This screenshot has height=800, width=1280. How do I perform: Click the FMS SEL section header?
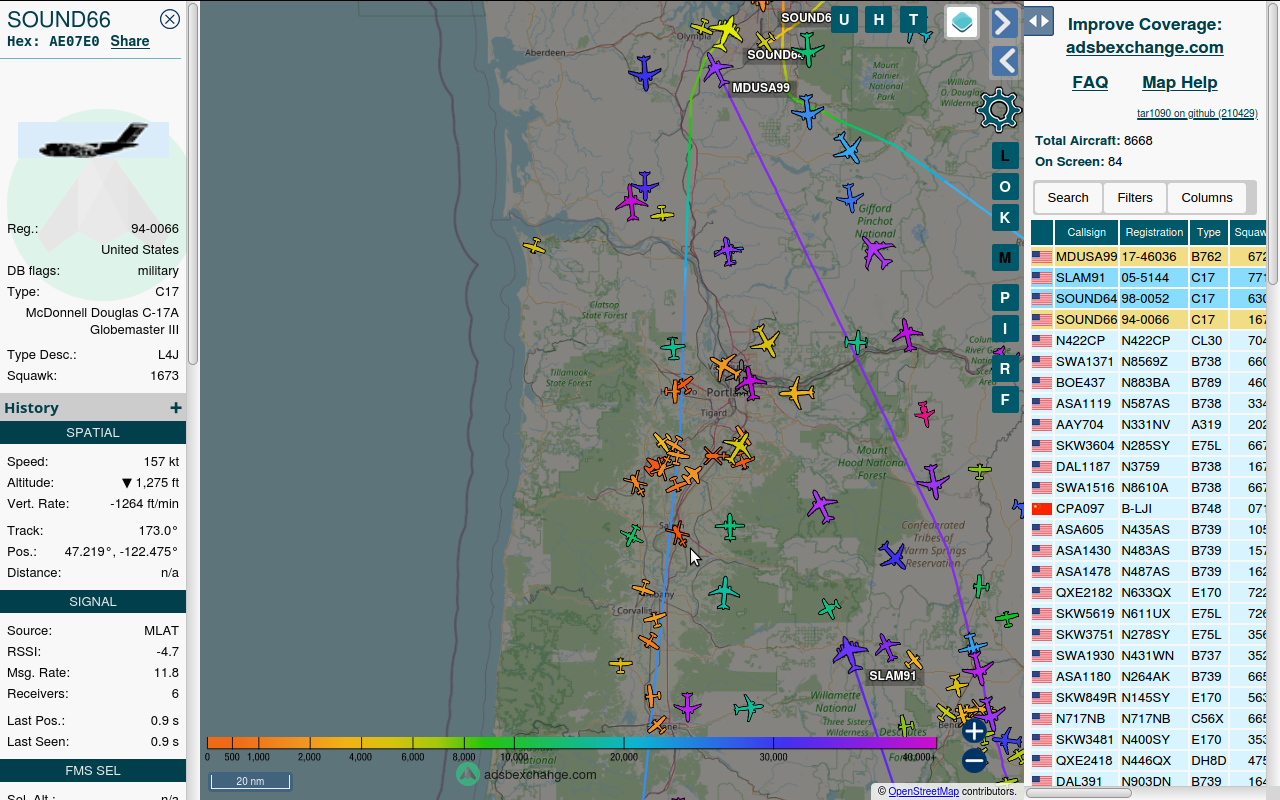pyautogui.click(x=93, y=770)
